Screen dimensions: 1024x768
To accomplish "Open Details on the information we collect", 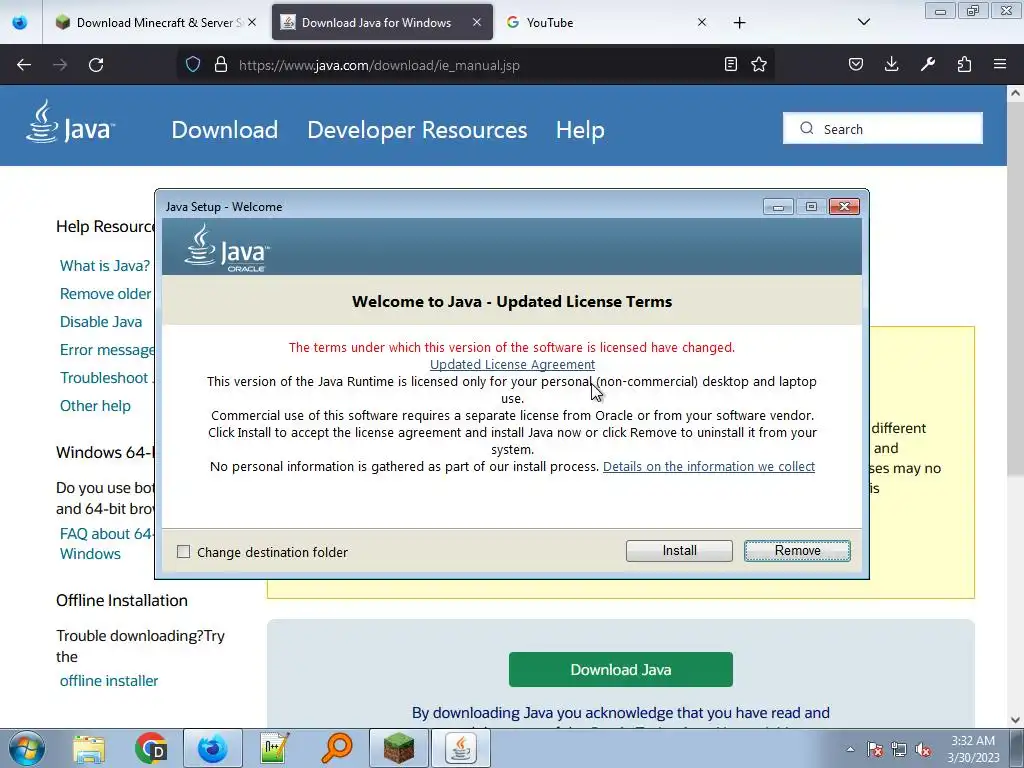I will click(x=709, y=466).
